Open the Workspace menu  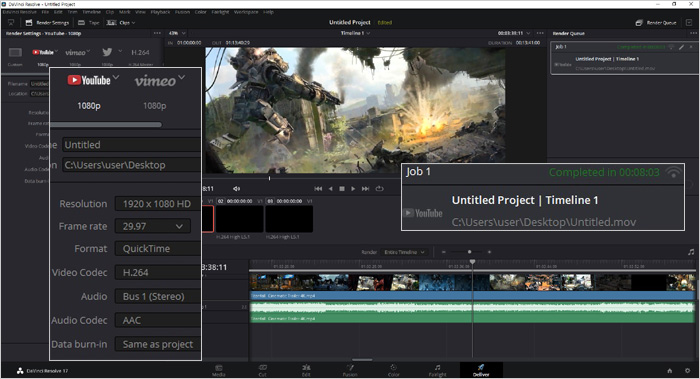pyautogui.click(x=246, y=12)
